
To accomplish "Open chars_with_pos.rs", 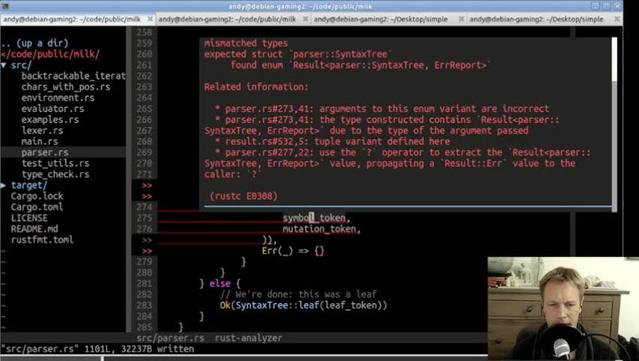I will 66,87.
